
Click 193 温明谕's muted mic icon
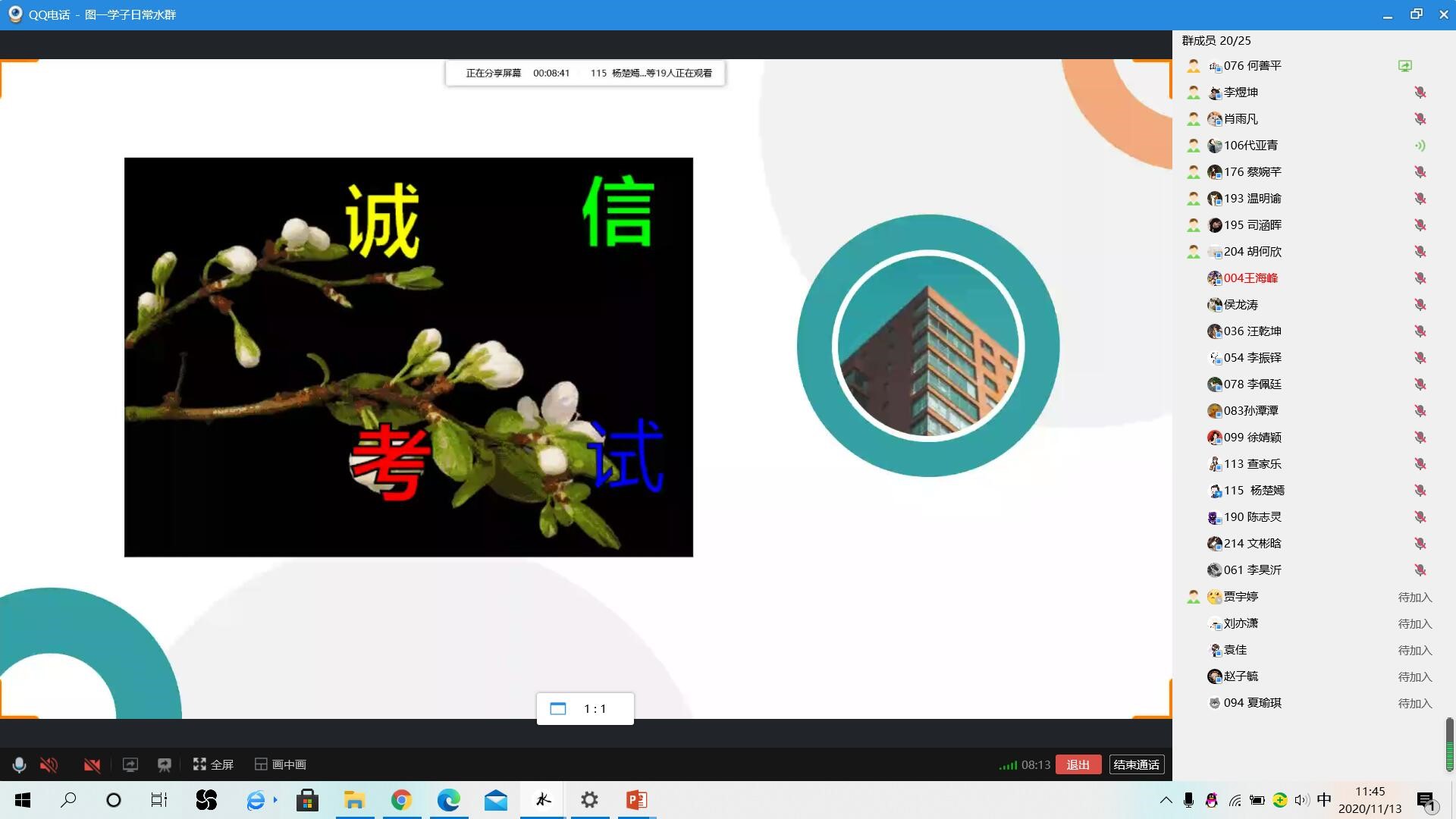[x=1420, y=199]
